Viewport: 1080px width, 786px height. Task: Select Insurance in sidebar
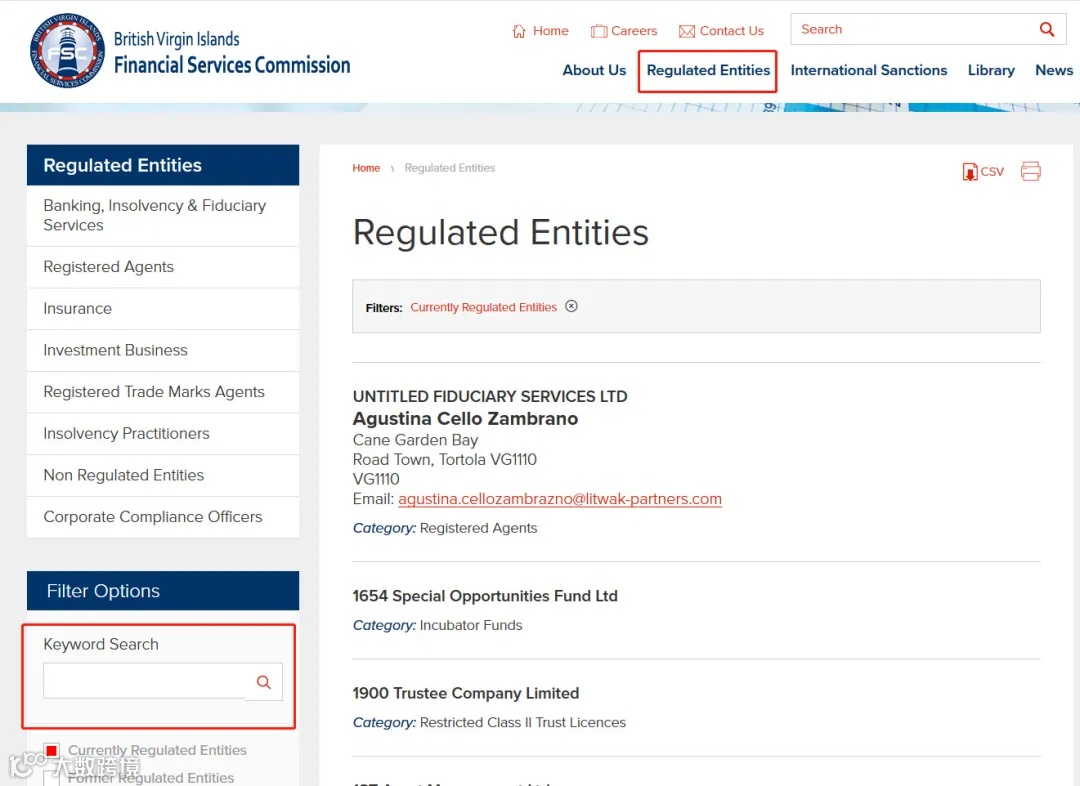pyautogui.click(x=163, y=309)
